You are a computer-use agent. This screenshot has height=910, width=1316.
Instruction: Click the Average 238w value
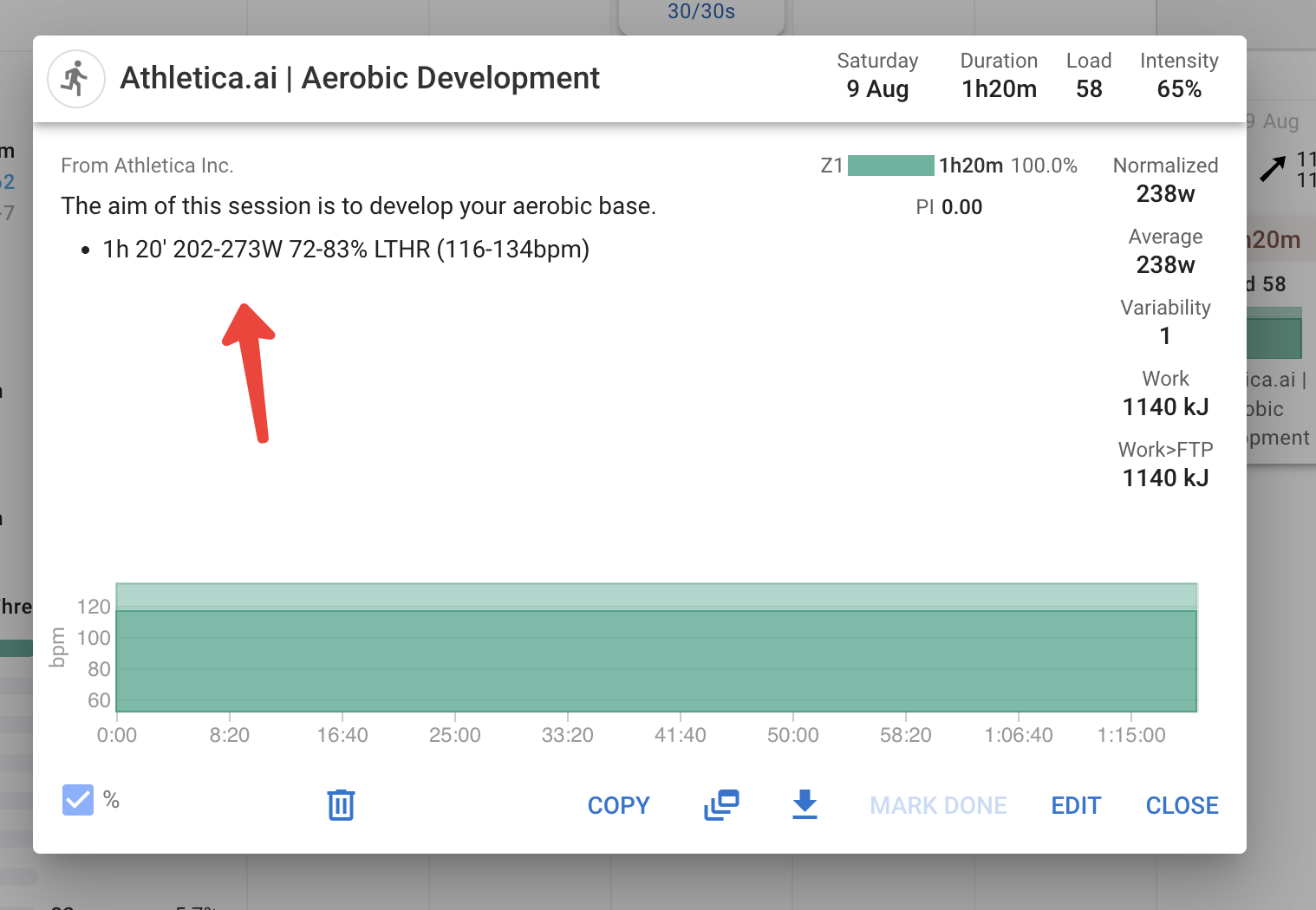(x=1165, y=265)
